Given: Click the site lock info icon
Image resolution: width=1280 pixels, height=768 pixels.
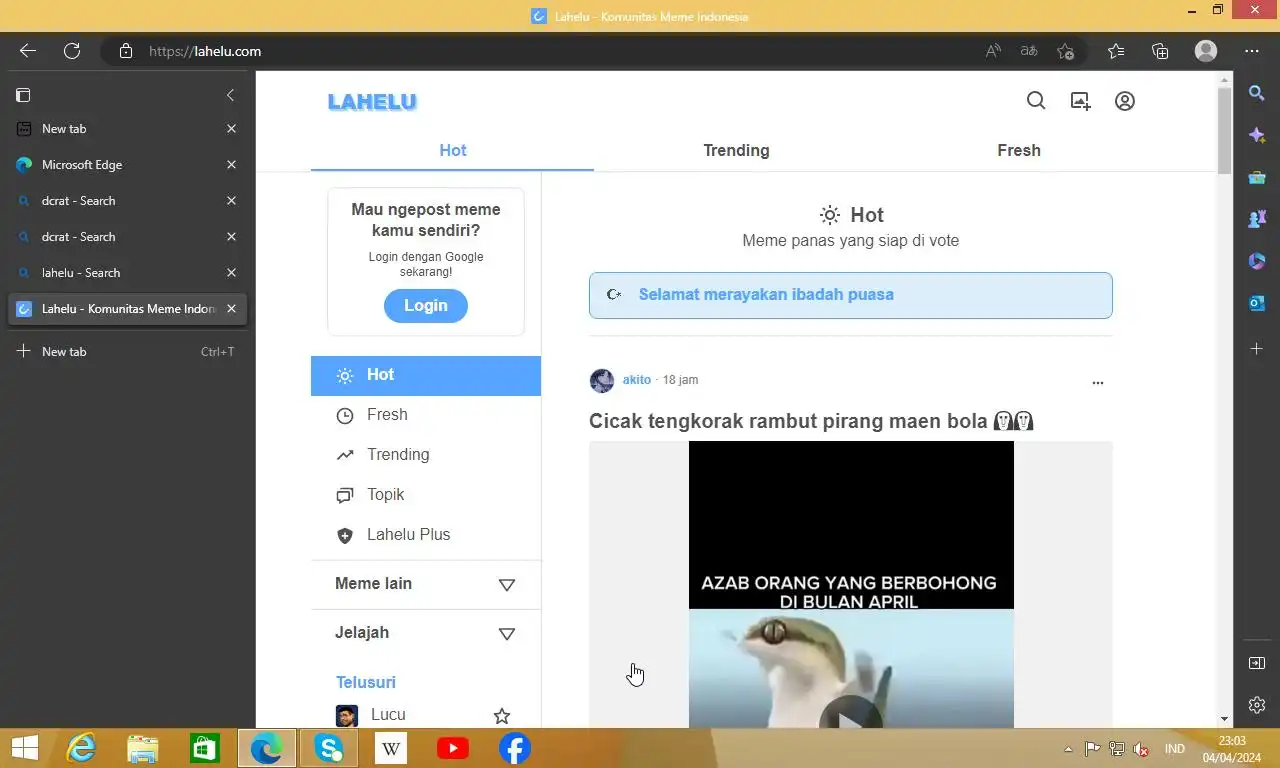Looking at the screenshot, I should [126, 51].
